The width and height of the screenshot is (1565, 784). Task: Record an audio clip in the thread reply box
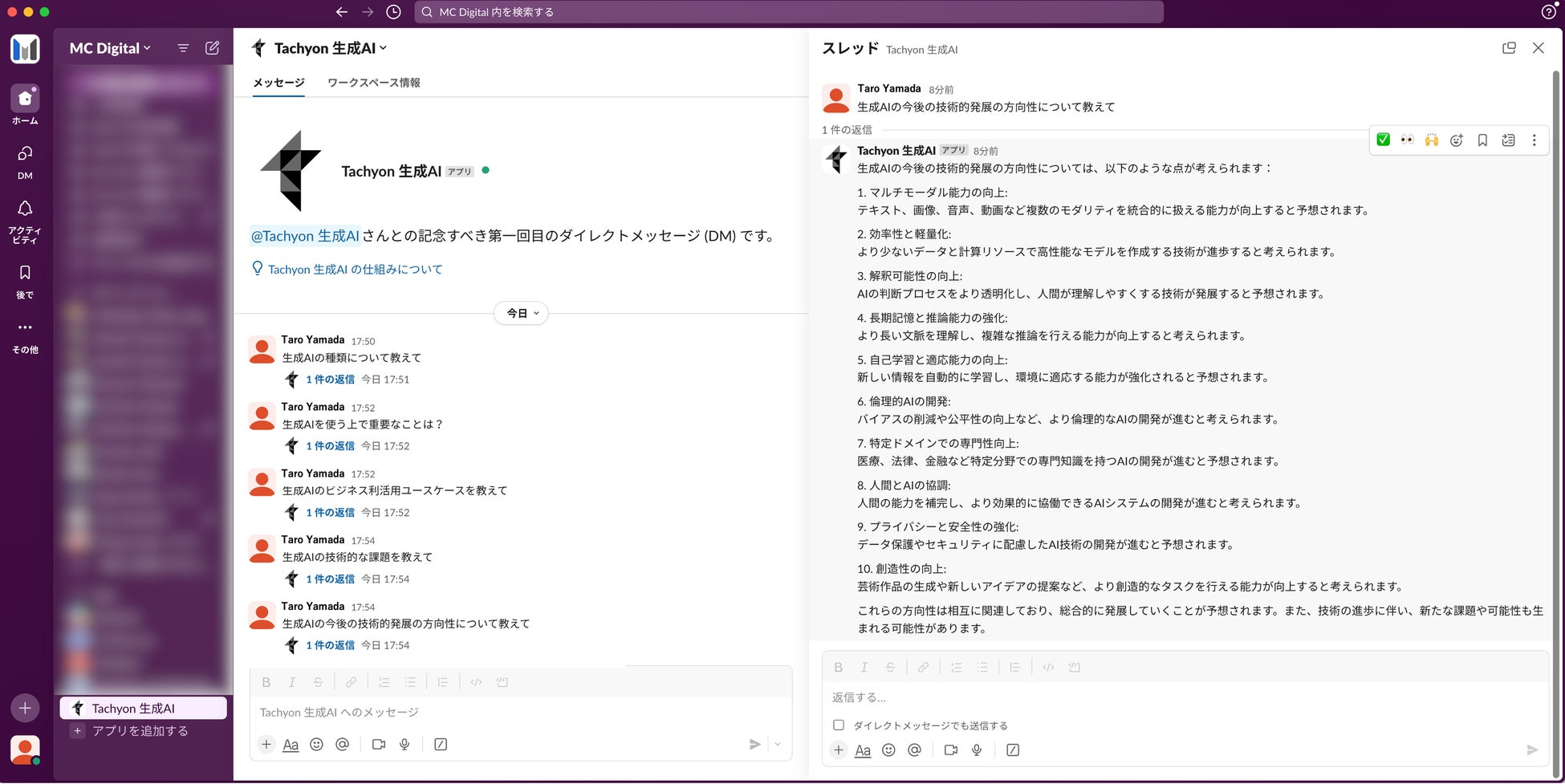(x=977, y=749)
